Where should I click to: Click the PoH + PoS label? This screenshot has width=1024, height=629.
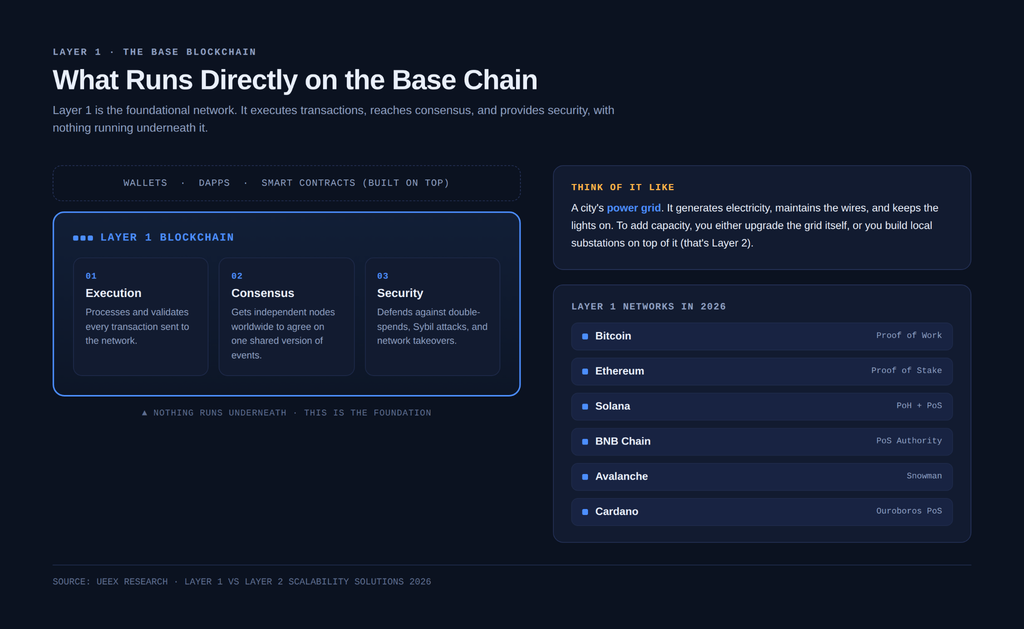[x=920, y=406]
